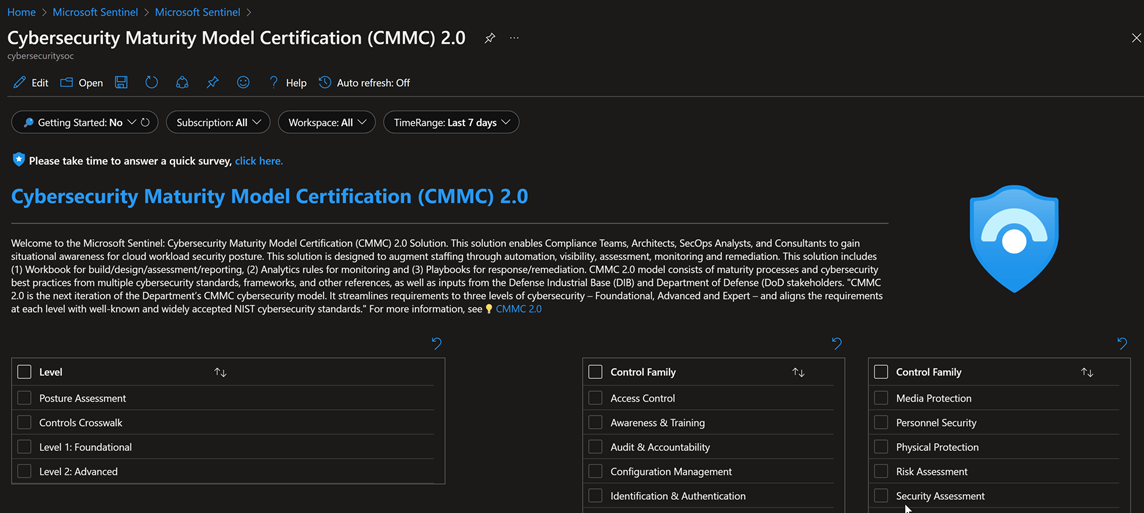Open the ellipsis more options menu
1144x513 pixels.
pos(514,38)
